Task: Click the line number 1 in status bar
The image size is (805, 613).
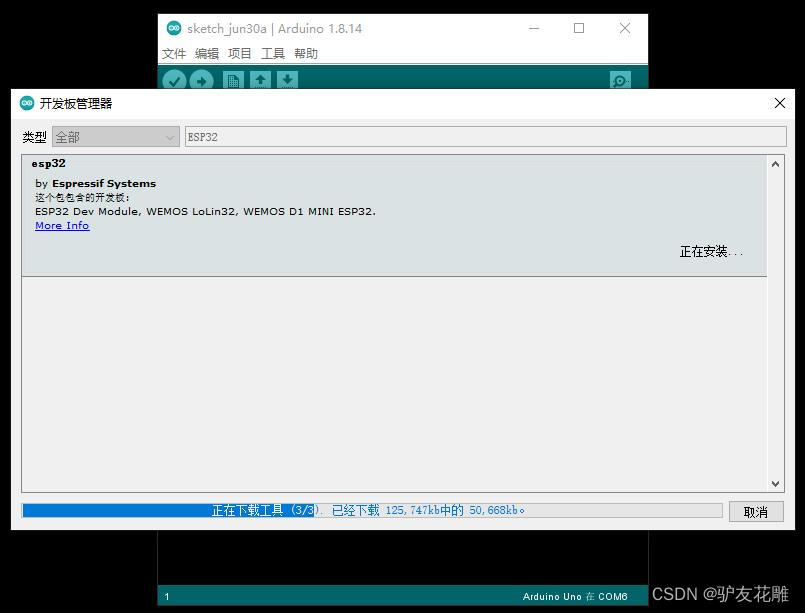Action: tap(167, 597)
